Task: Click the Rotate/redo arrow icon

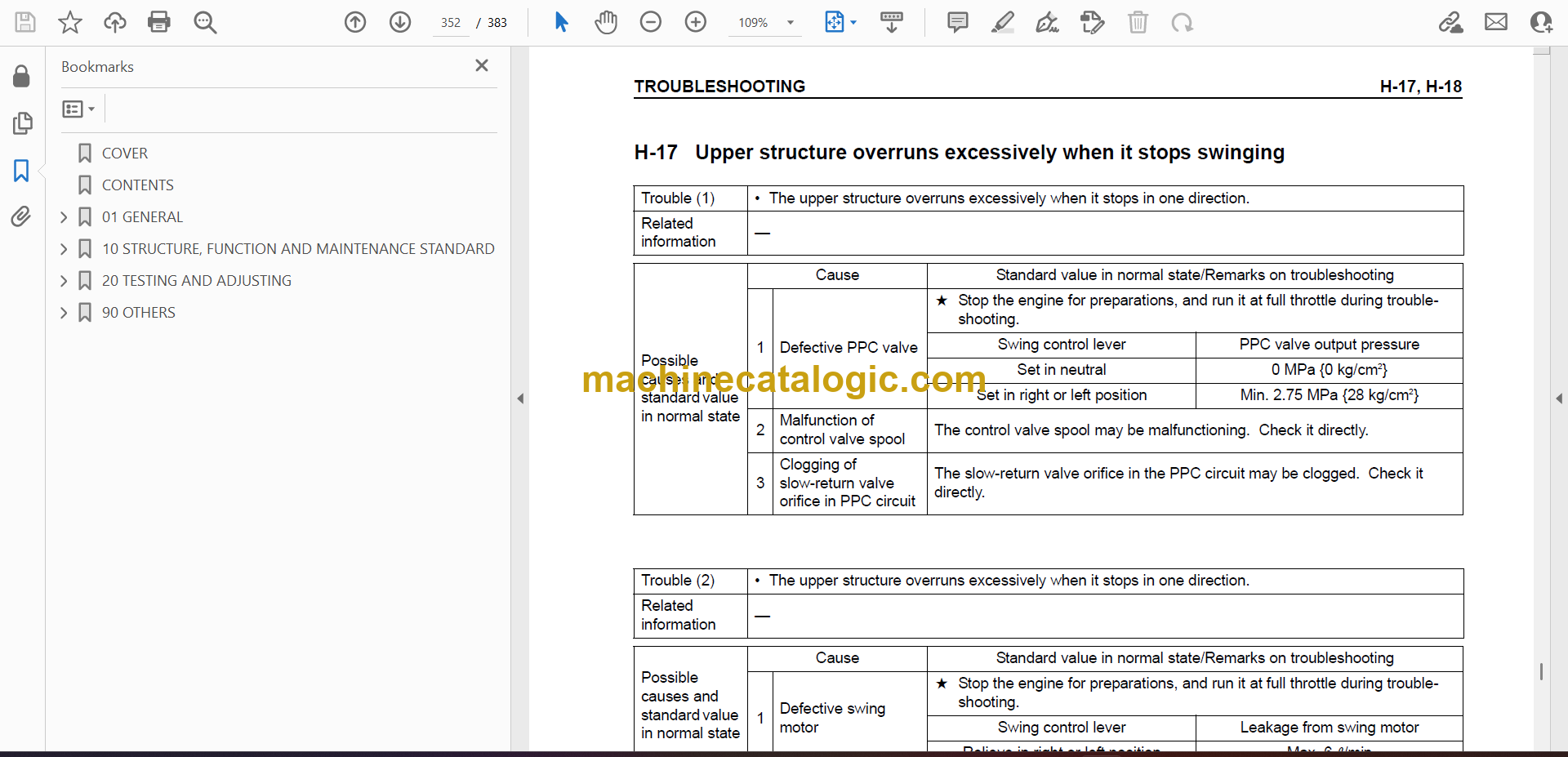Action: pyautogui.click(x=1183, y=22)
